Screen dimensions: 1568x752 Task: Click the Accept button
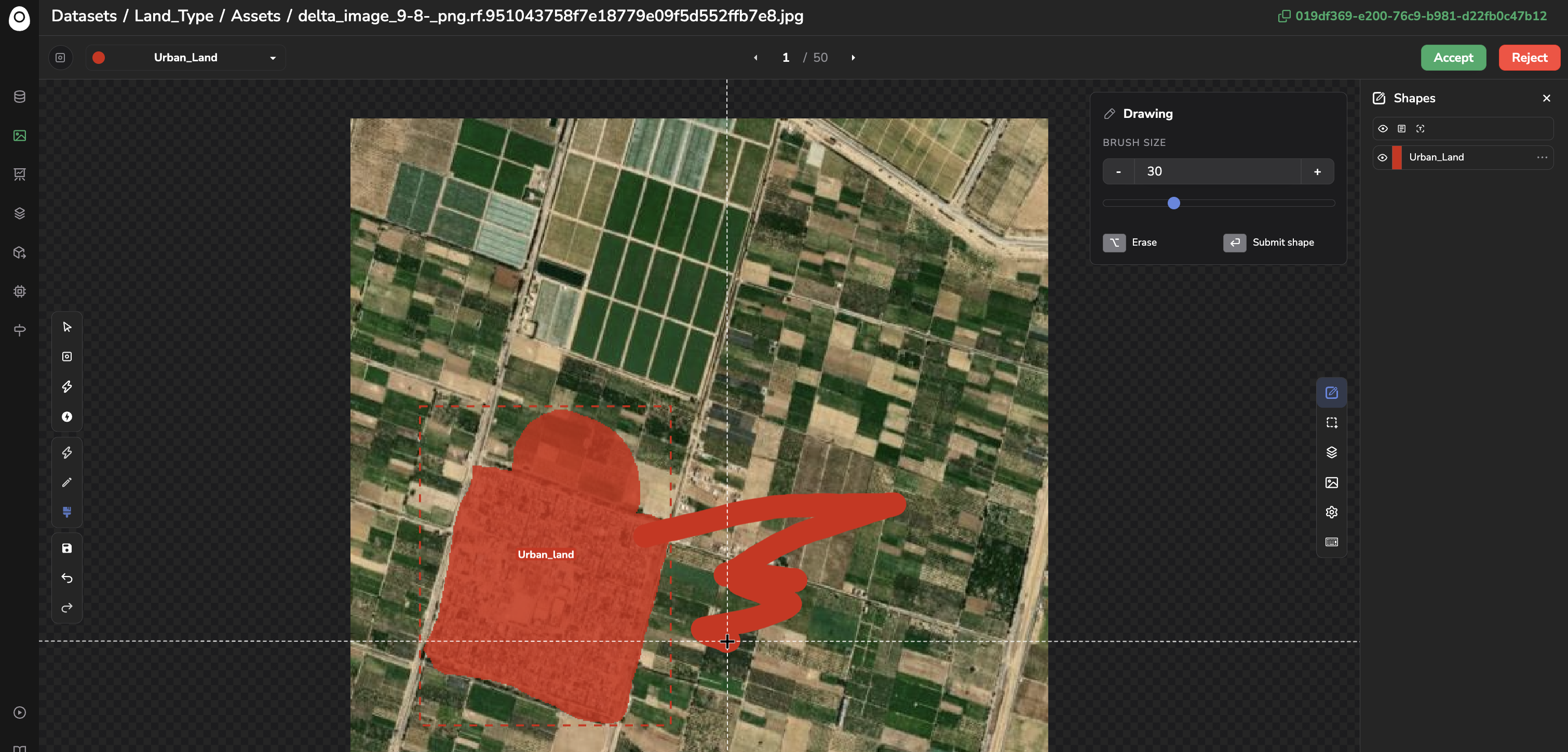tap(1453, 57)
